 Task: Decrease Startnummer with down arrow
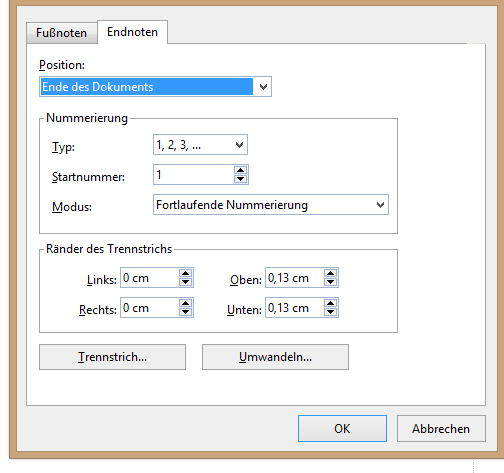(240, 179)
